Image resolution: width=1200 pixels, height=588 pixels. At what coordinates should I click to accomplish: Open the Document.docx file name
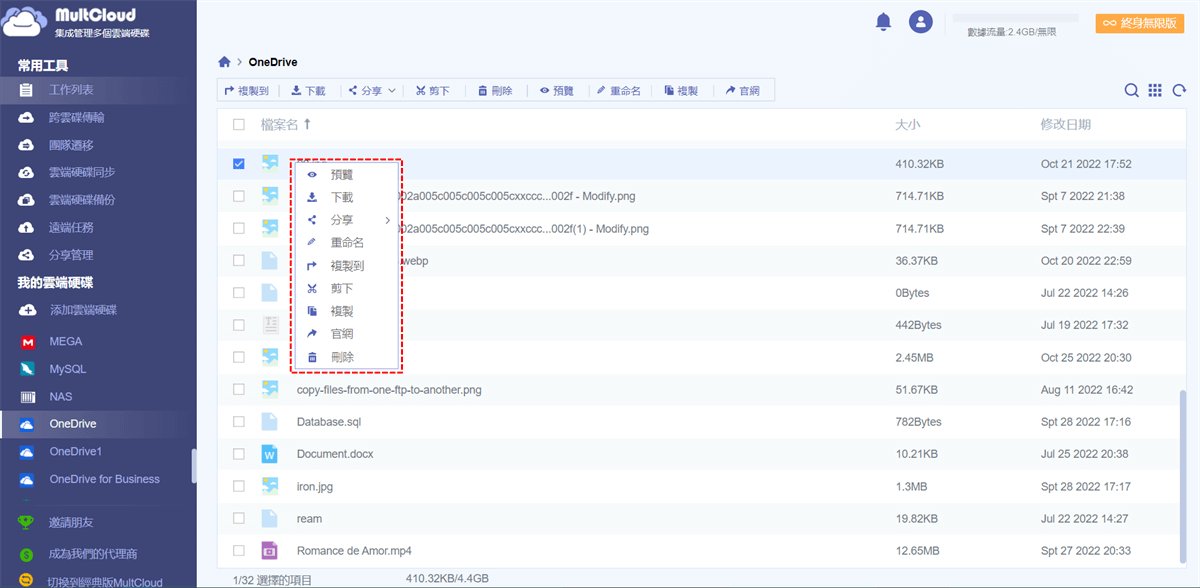335,454
